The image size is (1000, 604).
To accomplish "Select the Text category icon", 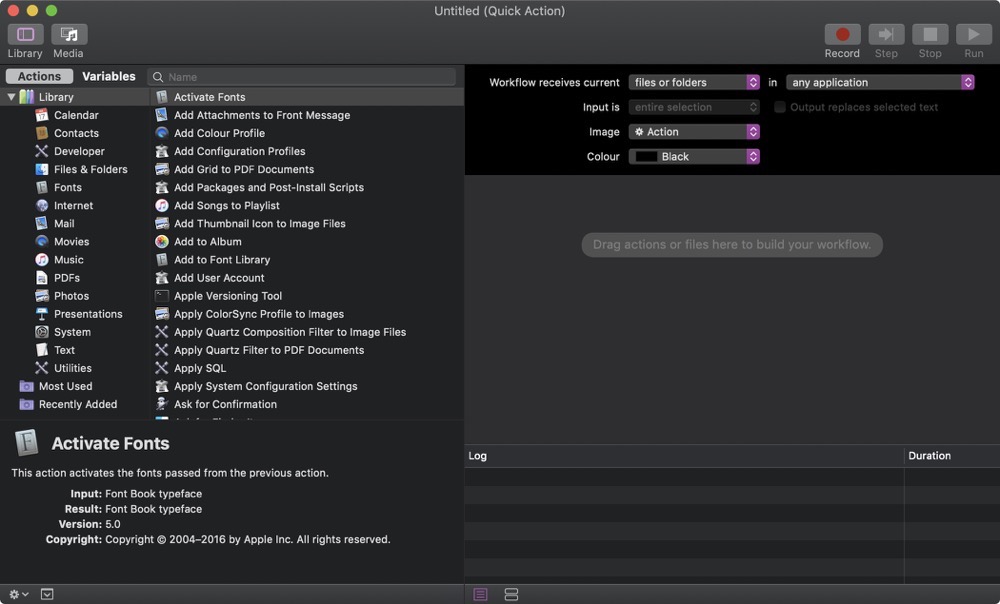I will tap(41, 350).
